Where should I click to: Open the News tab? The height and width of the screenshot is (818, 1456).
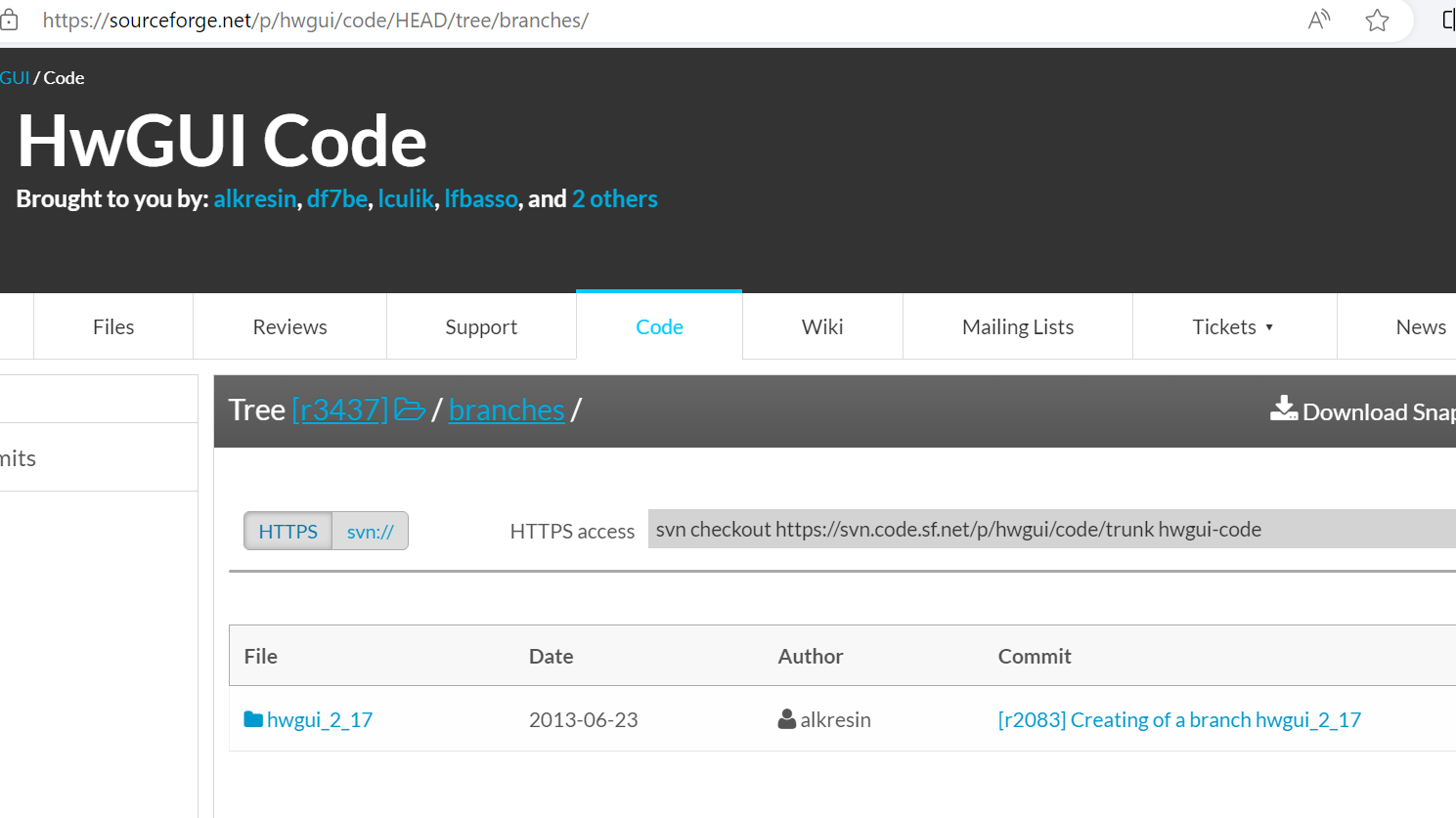point(1421,326)
